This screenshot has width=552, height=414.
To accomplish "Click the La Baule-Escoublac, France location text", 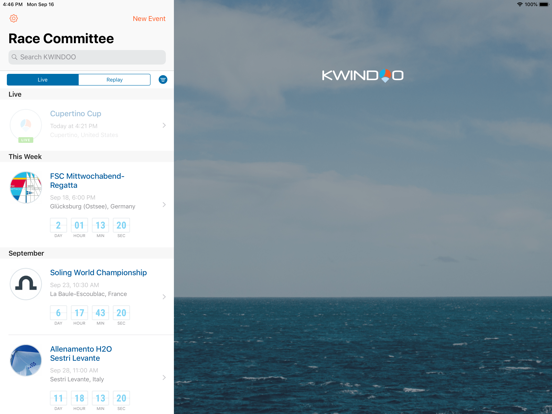I will tap(88, 294).
